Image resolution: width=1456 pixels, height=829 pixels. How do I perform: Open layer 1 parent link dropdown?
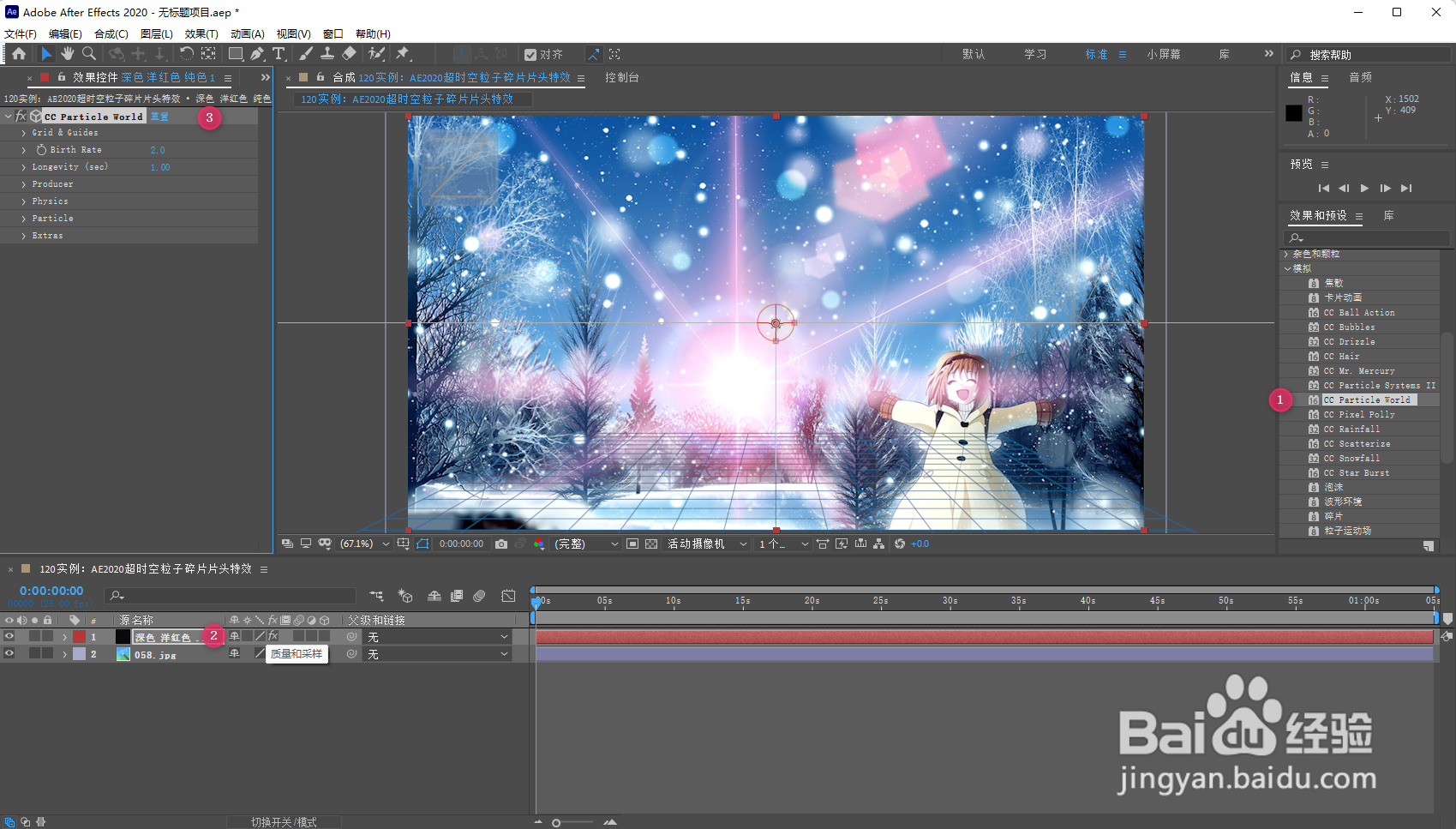point(438,637)
